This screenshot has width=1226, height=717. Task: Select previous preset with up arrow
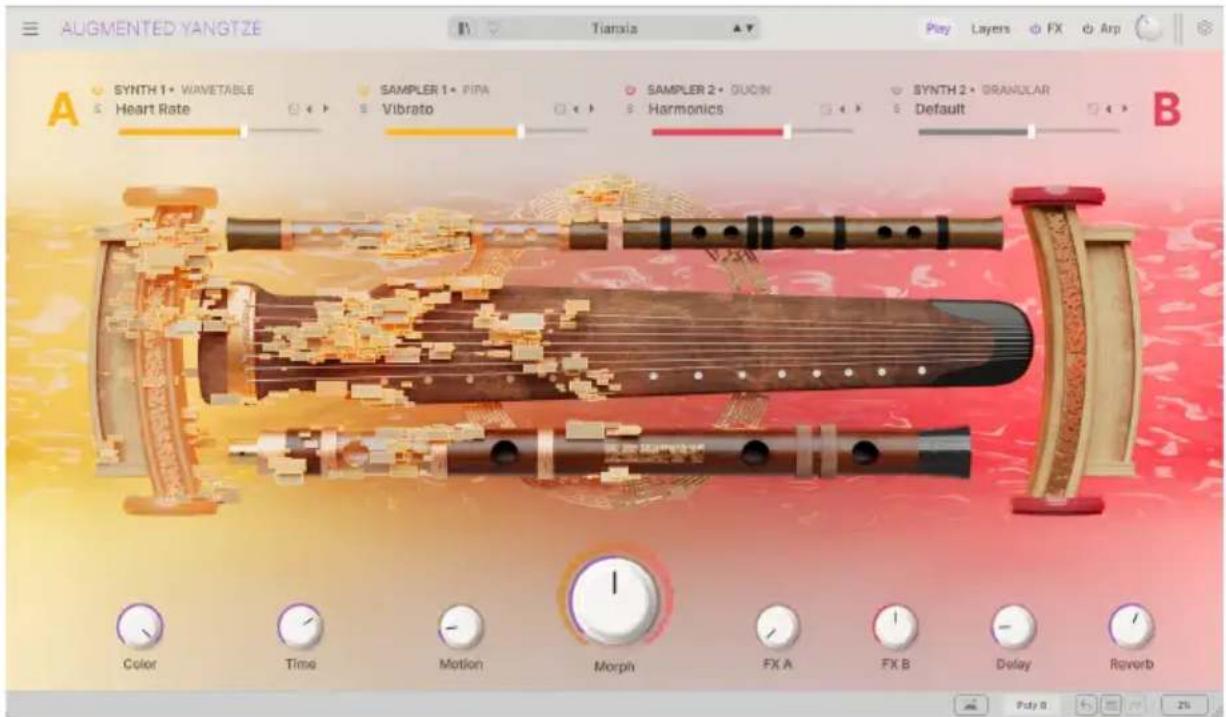point(737,29)
